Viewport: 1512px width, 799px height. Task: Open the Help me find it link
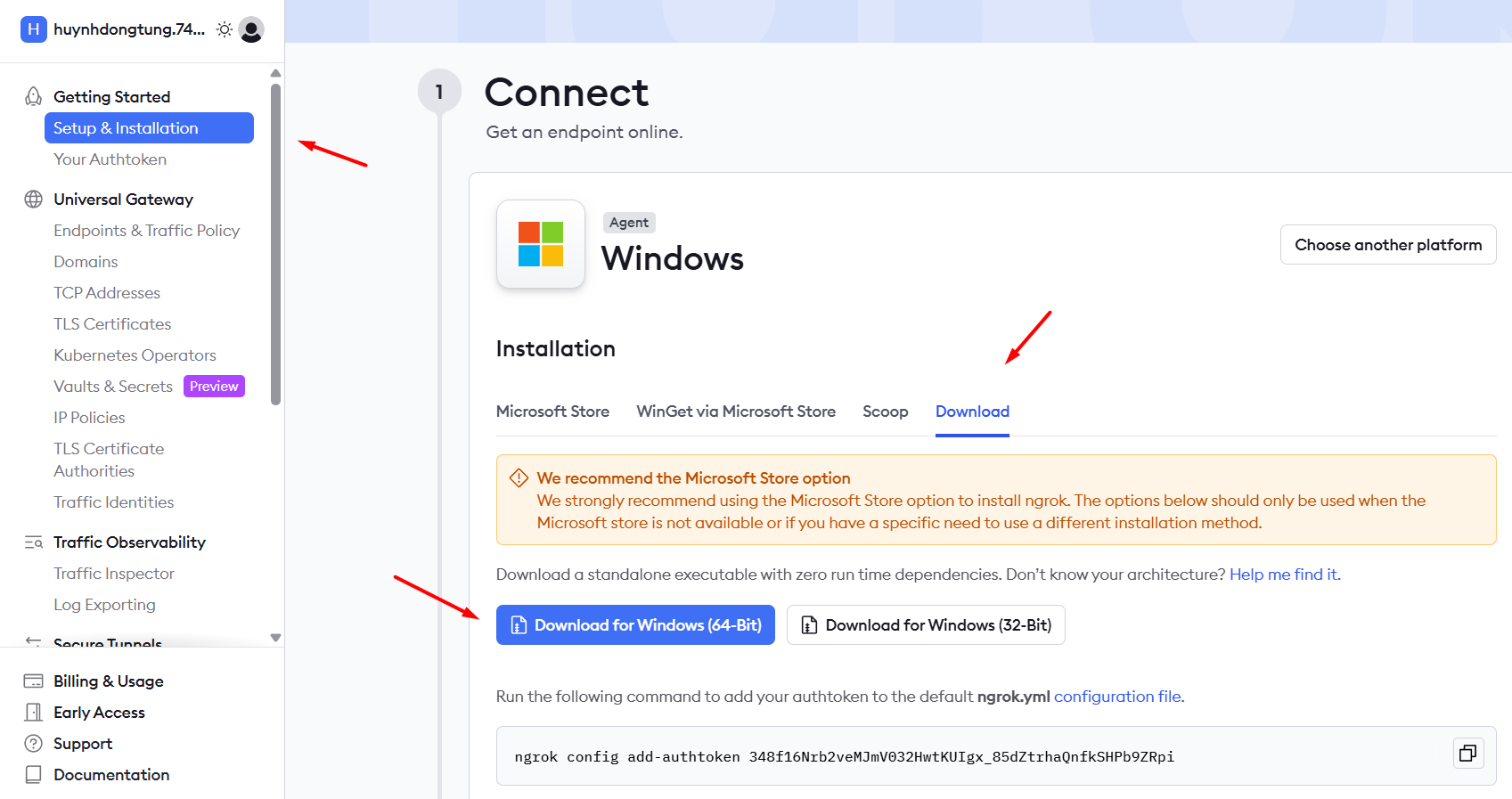click(1285, 575)
